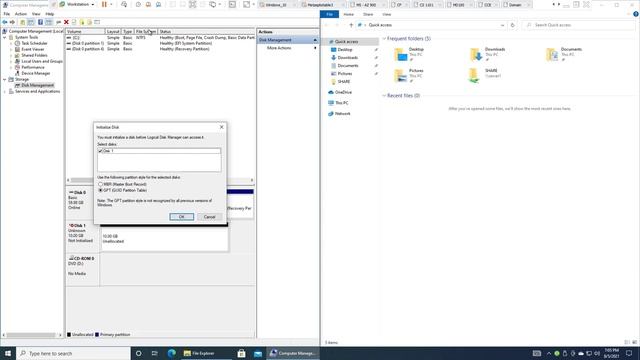Select Local Users and Groups node

(x=42, y=61)
